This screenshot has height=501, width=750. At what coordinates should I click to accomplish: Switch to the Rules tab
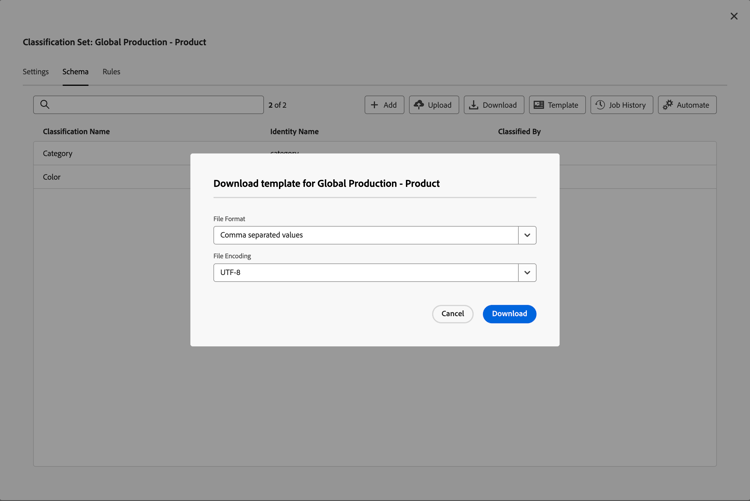click(x=111, y=72)
